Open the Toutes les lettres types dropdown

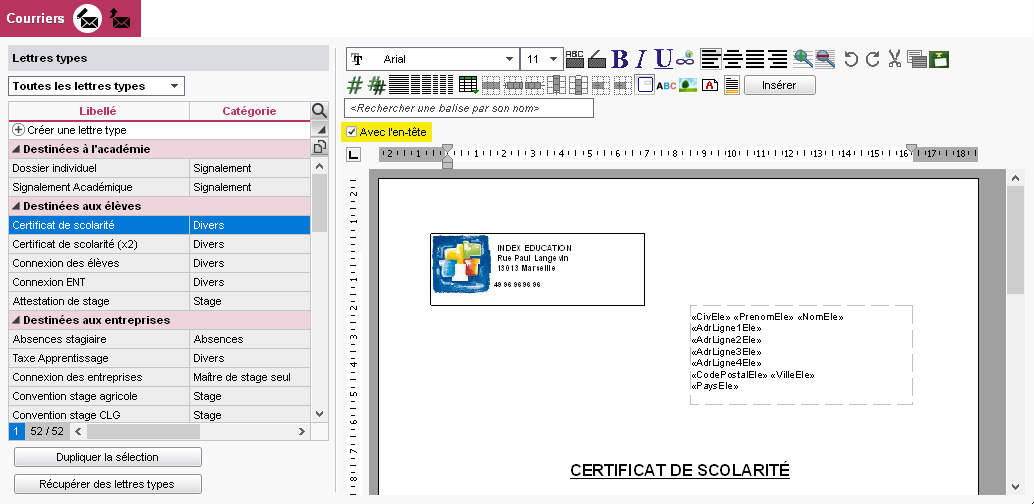pos(96,86)
